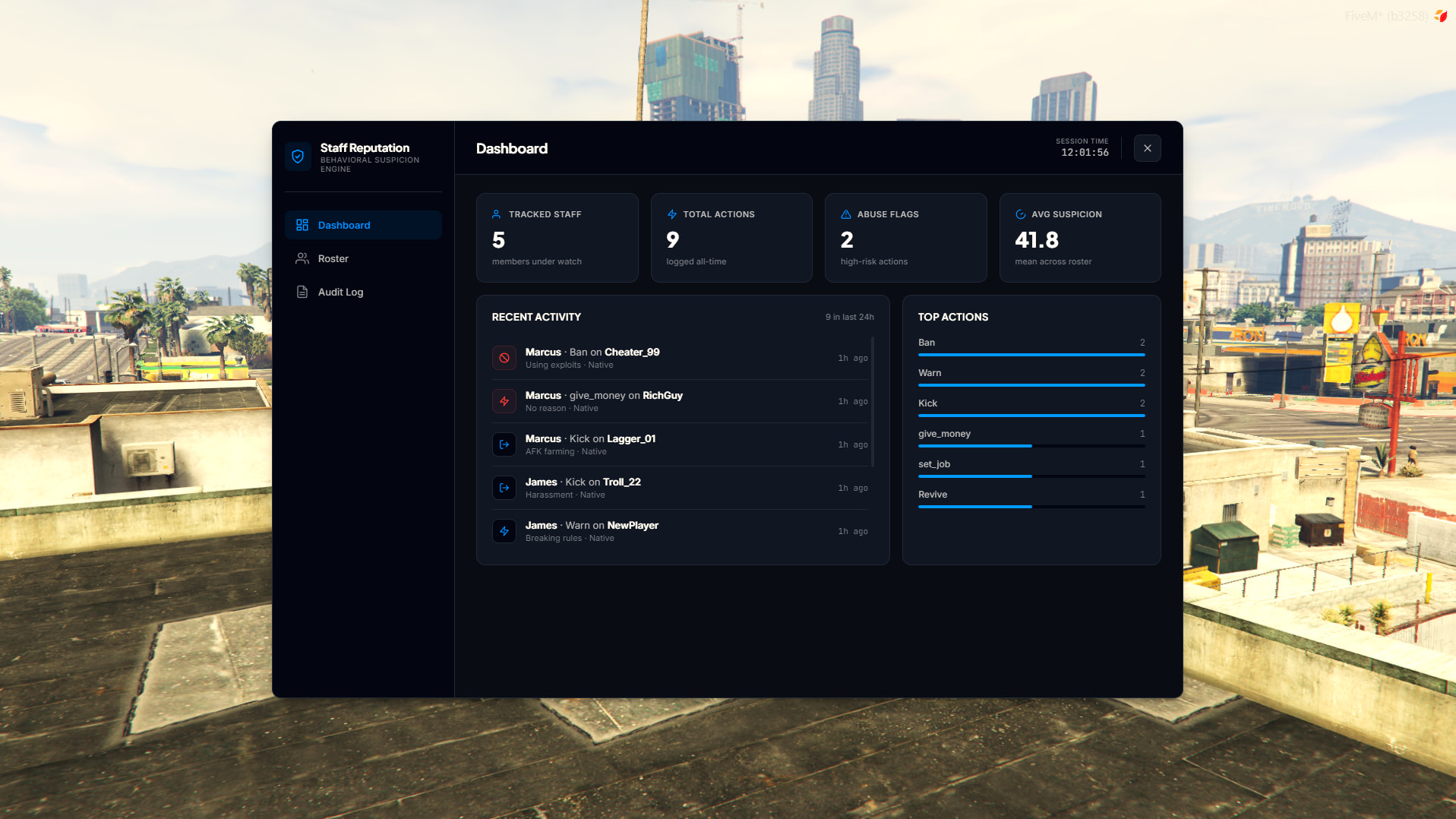Click the Abuse Flags value 2

847,240
